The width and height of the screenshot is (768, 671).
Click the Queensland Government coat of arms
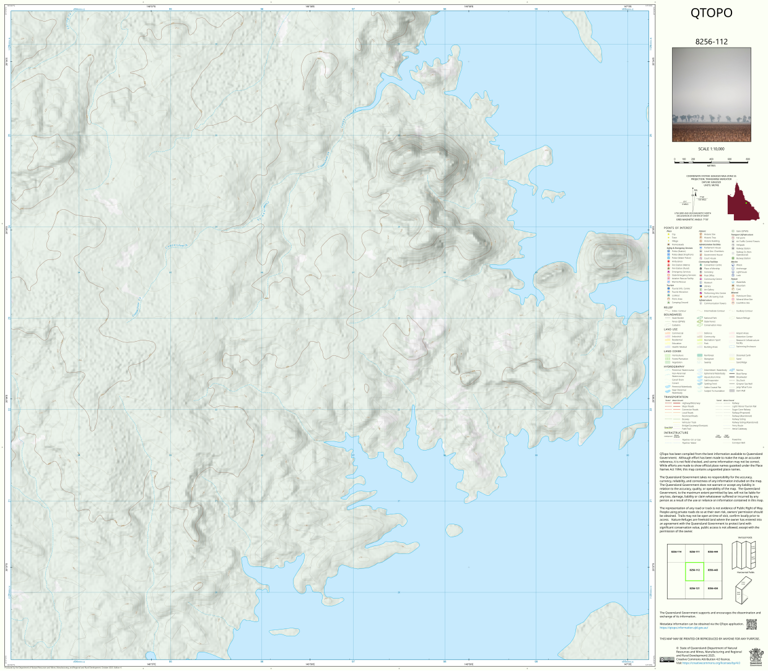(756, 656)
